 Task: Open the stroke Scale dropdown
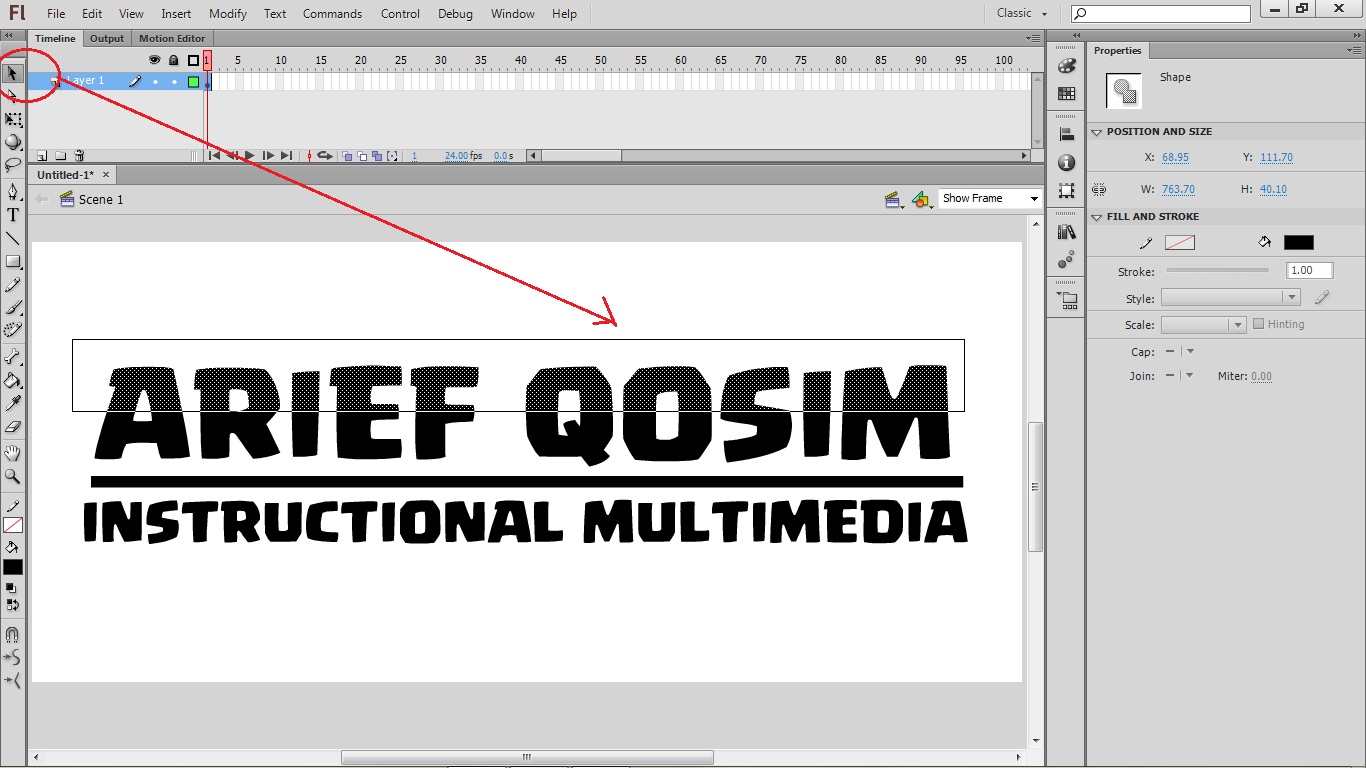1203,325
